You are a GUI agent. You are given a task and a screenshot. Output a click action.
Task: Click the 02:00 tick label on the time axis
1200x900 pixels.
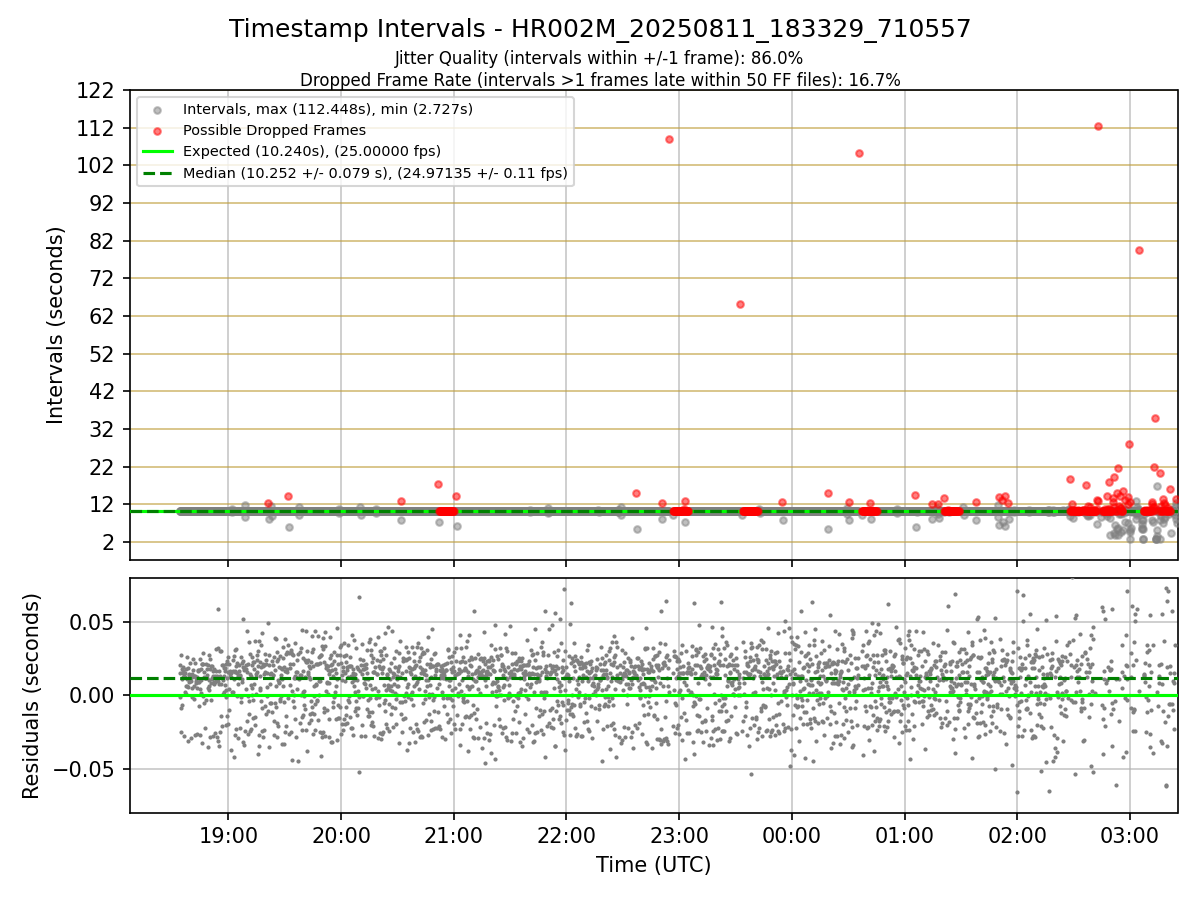coord(1017,835)
